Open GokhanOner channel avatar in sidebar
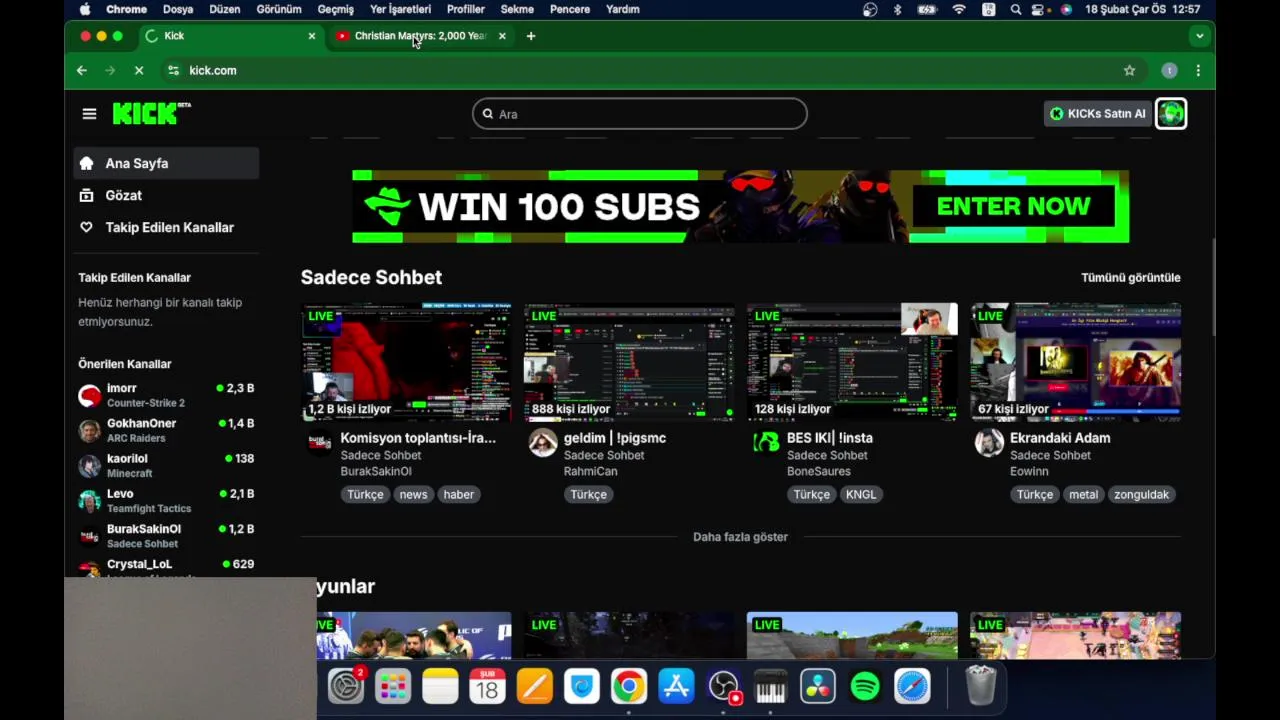This screenshot has height=720, width=1280. pos(90,430)
